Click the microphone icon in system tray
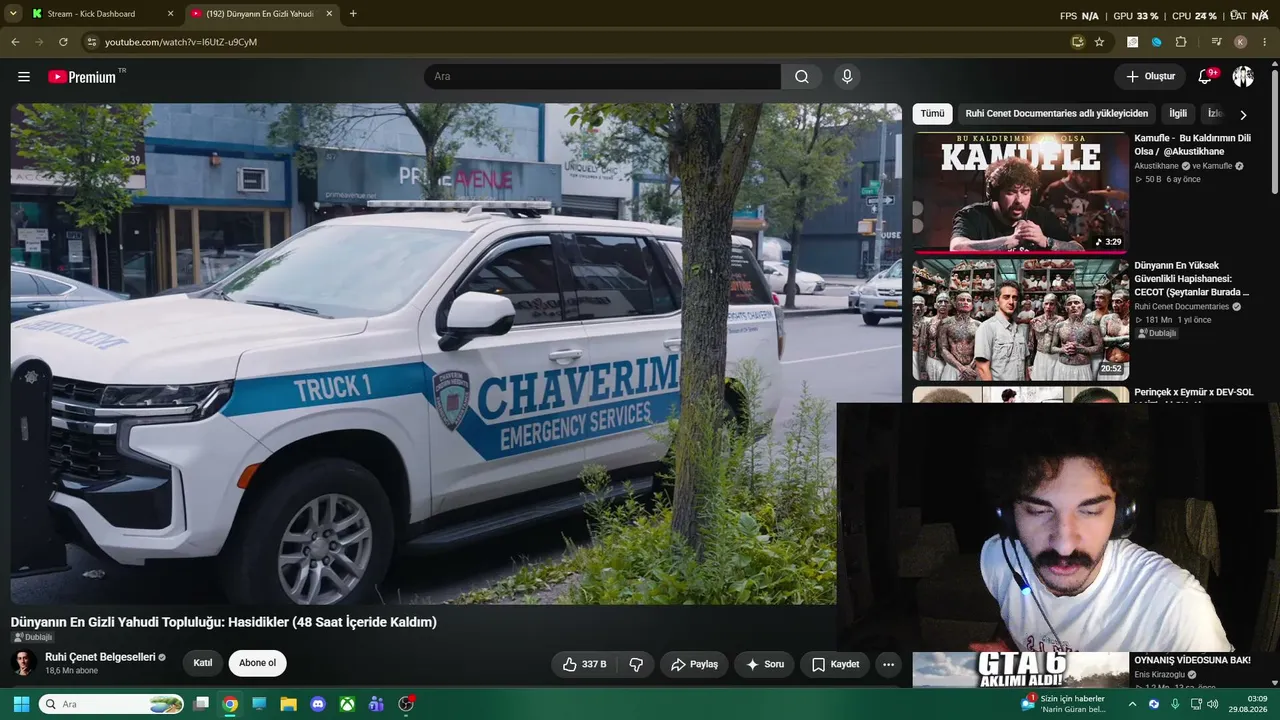The height and width of the screenshot is (720, 1280). click(1175, 704)
